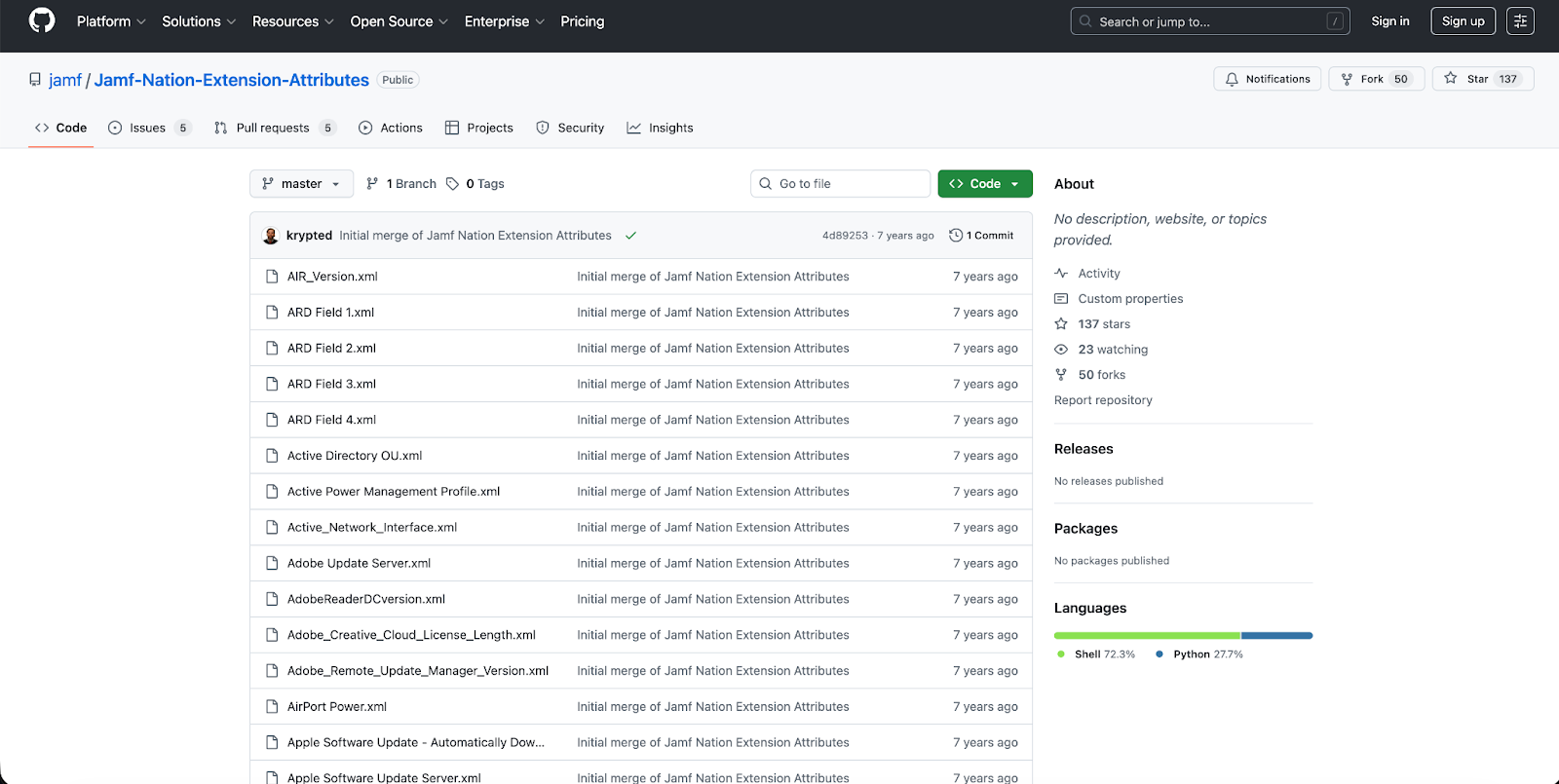Click the GitHub logo icon

[42, 20]
